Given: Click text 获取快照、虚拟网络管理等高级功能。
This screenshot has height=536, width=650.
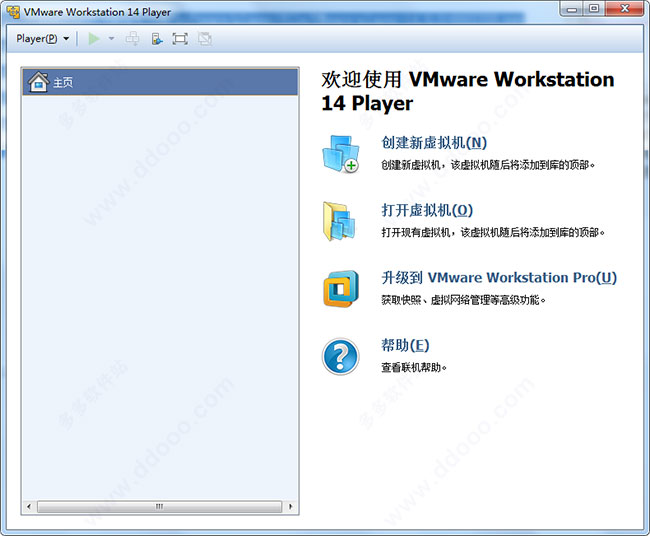Looking at the screenshot, I should click(463, 300).
